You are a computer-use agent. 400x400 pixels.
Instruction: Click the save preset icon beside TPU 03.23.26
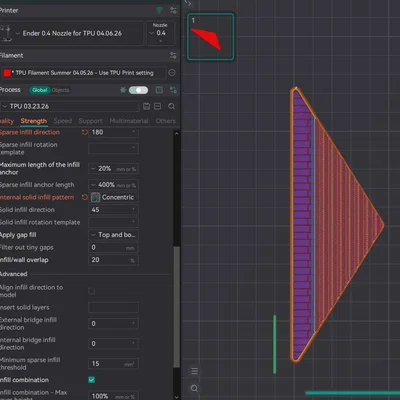pos(146,106)
